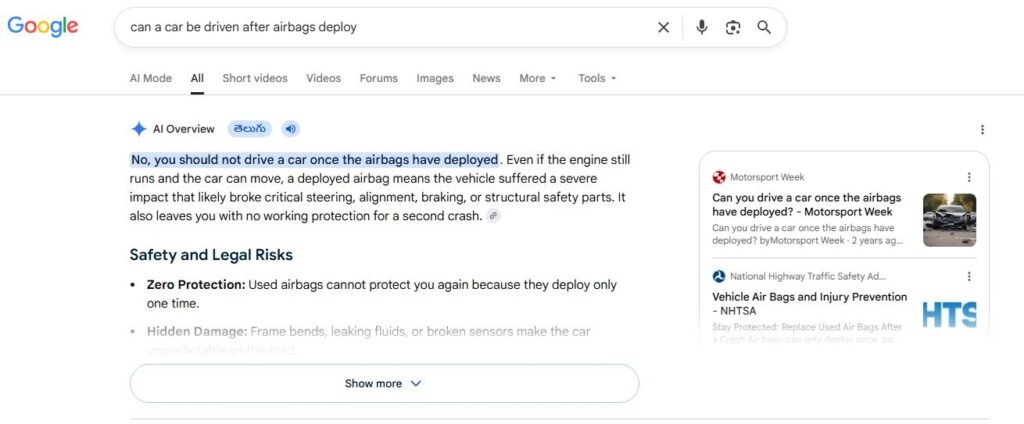Clear the search query with the X icon

[x=664, y=27]
